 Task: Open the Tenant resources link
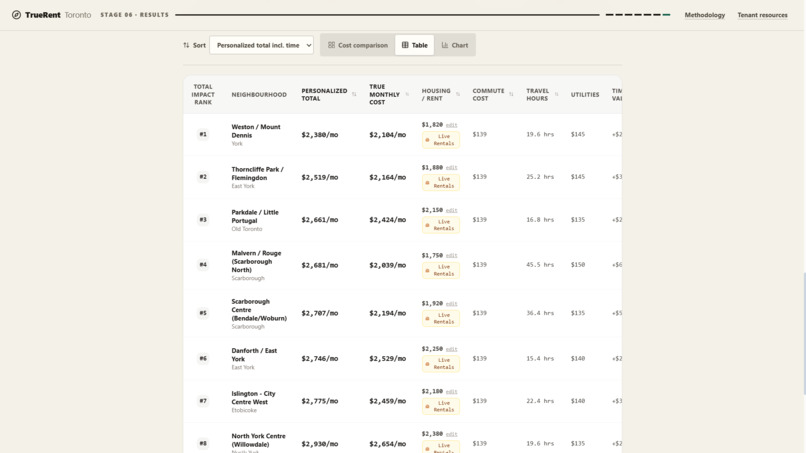click(x=762, y=15)
